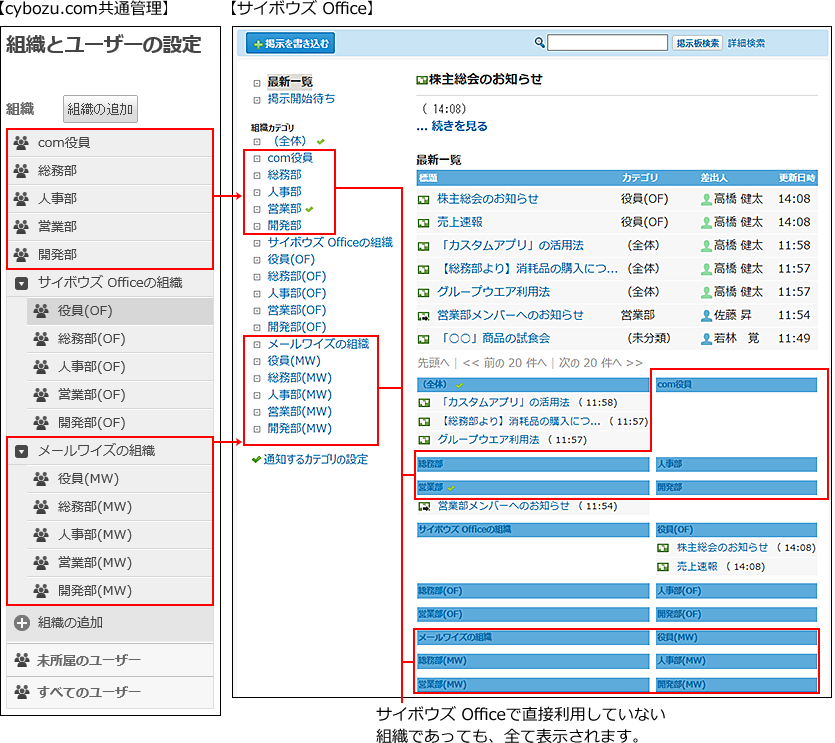Expand the 役員(MW) category in the sidebar
This screenshot has width=835, height=743.
tap(257, 362)
